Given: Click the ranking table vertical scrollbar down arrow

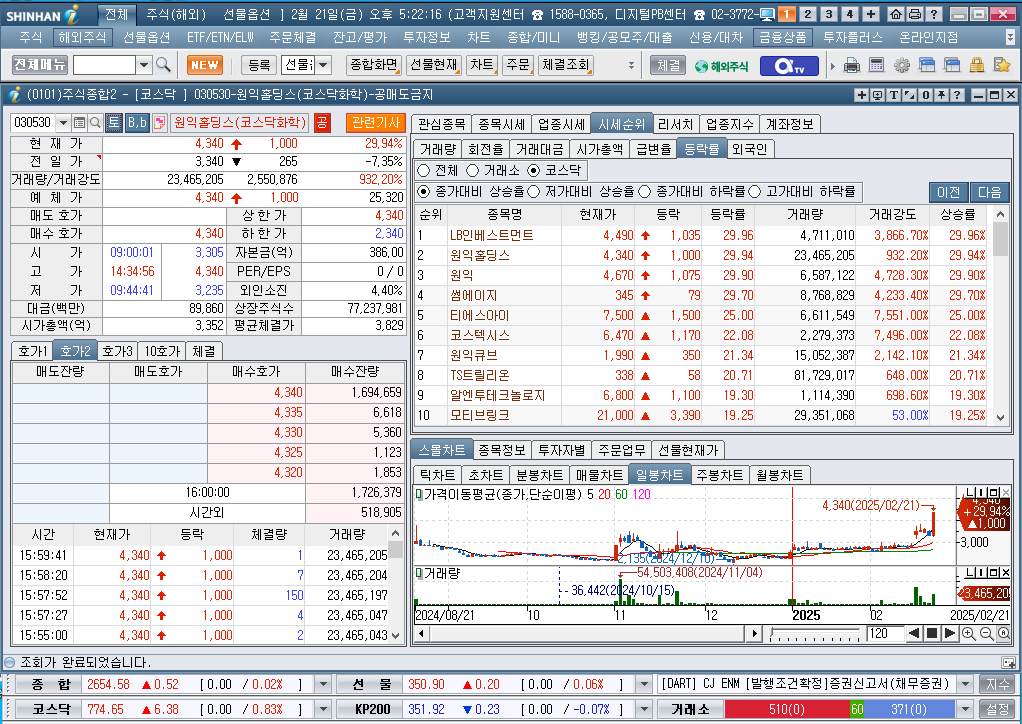Looking at the screenshot, I should (x=1000, y=418).
